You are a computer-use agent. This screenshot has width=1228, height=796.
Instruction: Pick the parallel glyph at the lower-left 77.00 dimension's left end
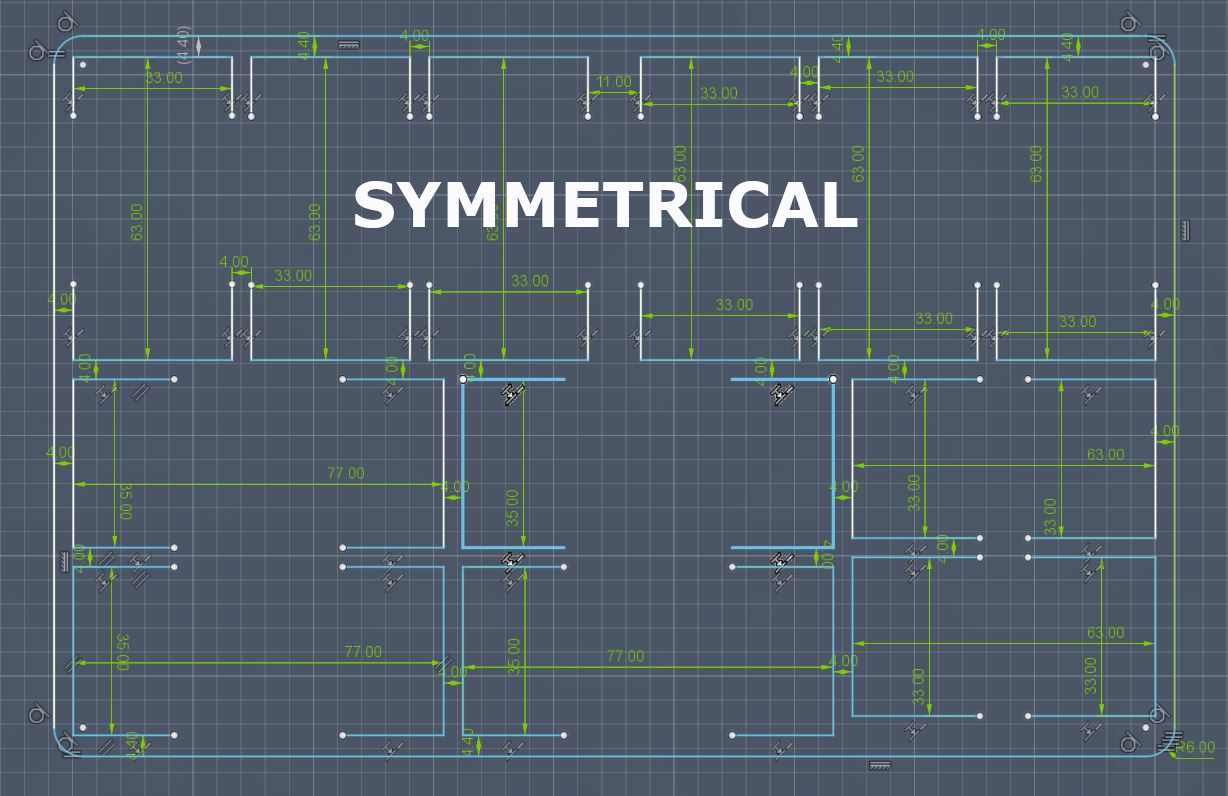pyautogui.click(x=72, y=663)
